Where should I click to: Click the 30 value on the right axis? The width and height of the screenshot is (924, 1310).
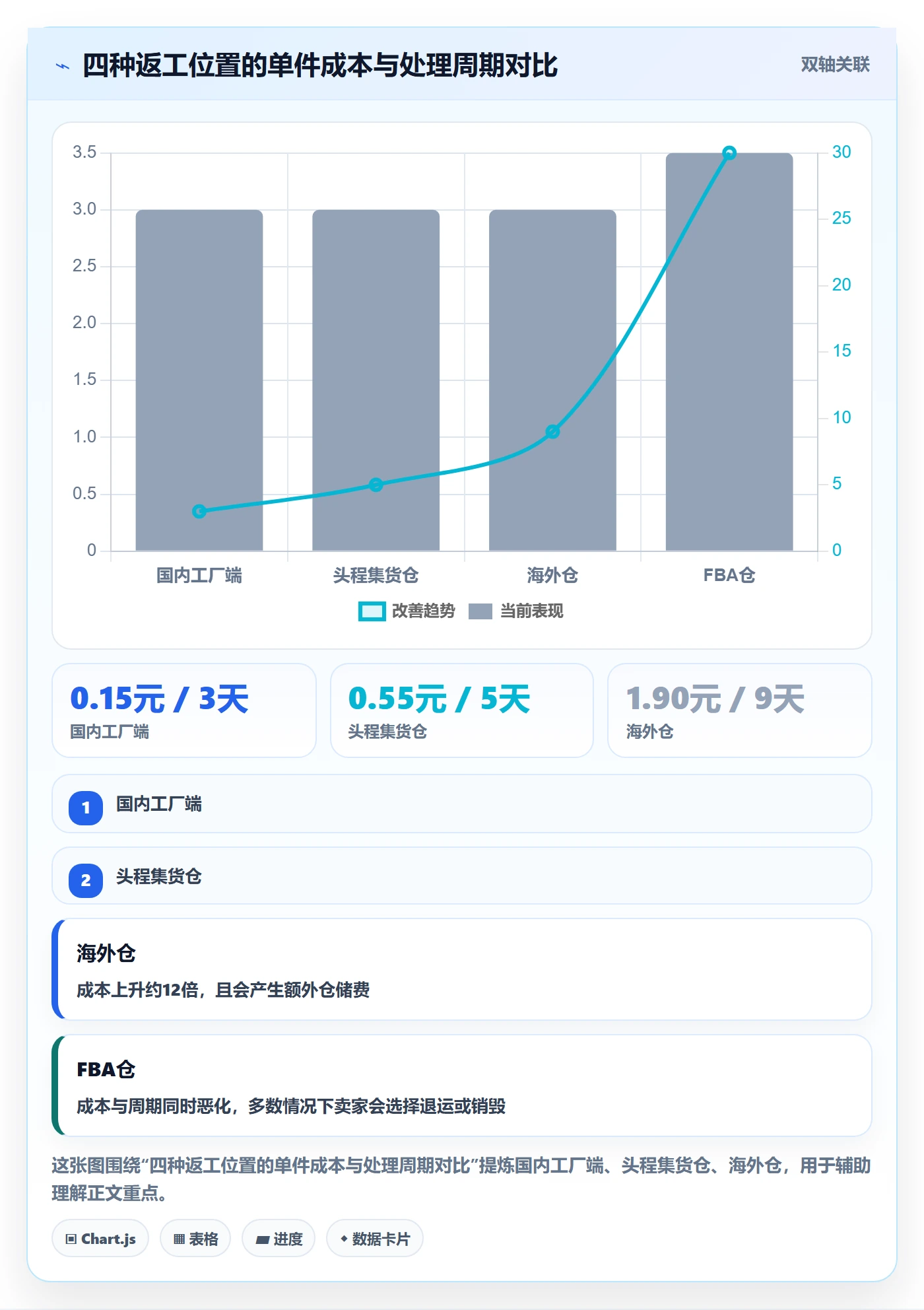841,153
